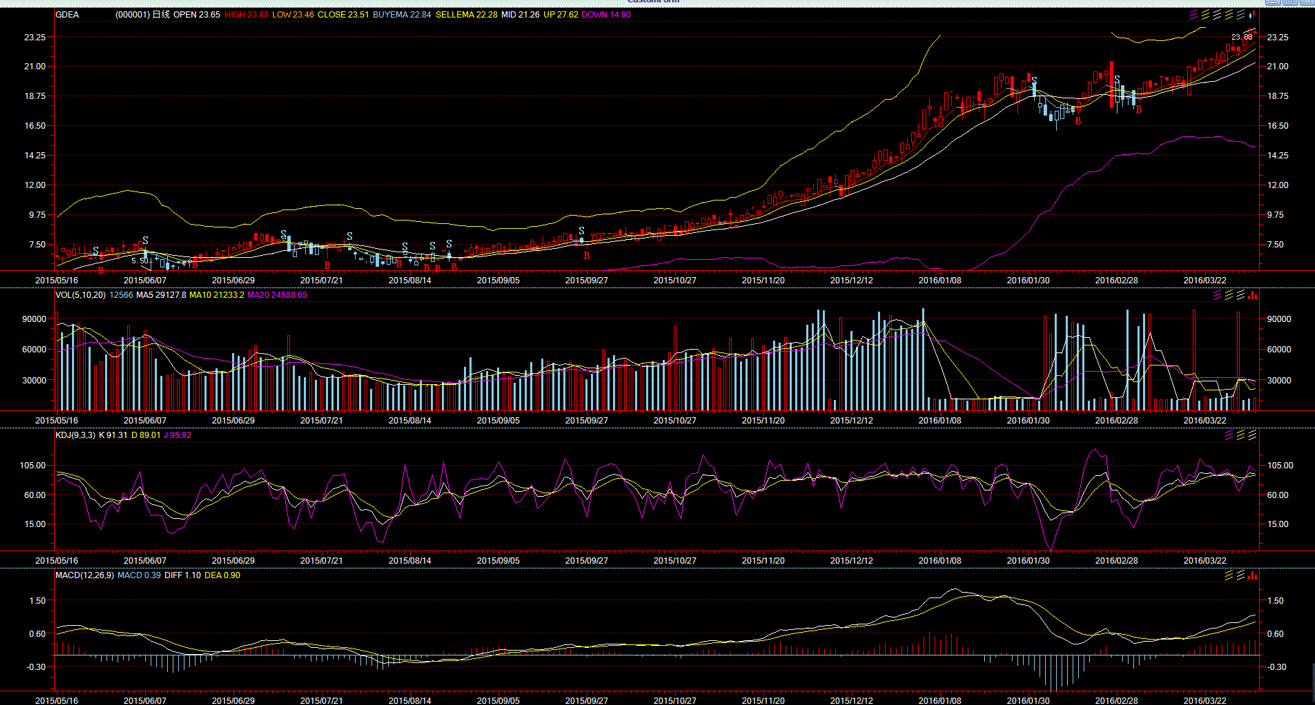Restore the window using title bar button
1315x705 pixels.
coord(1290,3)
